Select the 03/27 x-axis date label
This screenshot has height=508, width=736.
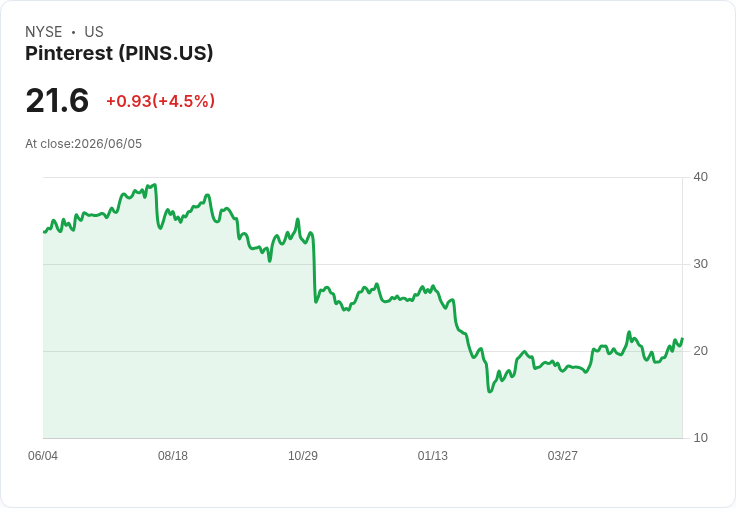[x=562, y=455]
